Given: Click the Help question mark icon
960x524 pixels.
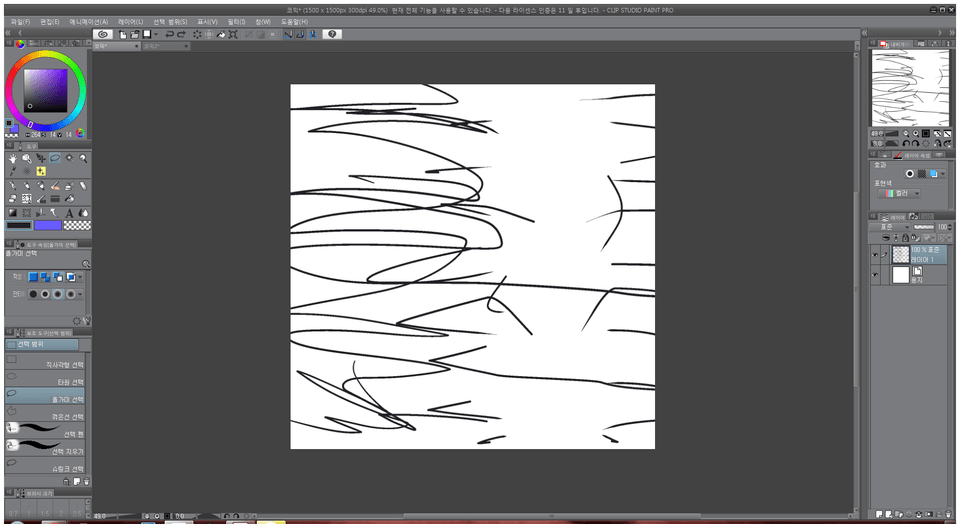Looking at the screenshot, I should point(332,34).
